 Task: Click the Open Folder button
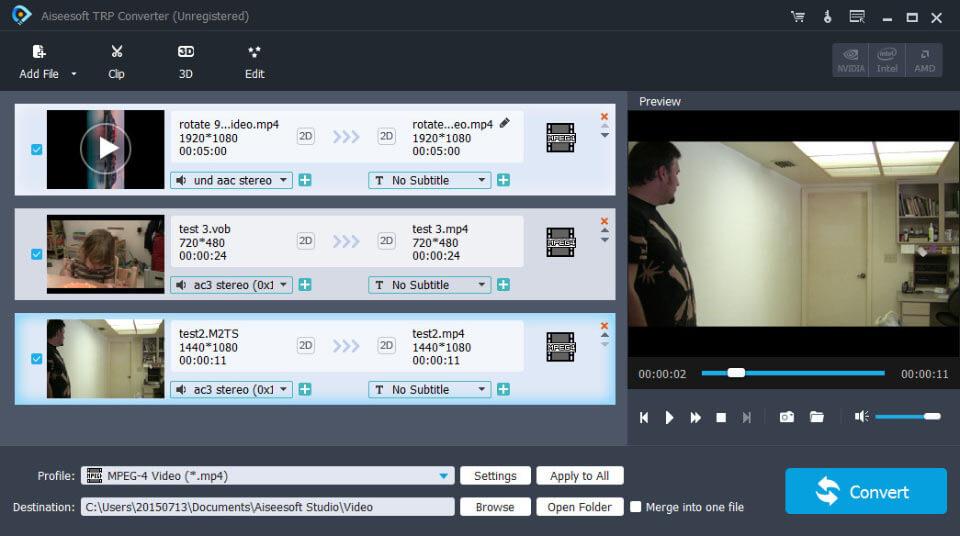click(x=580, y=507)
